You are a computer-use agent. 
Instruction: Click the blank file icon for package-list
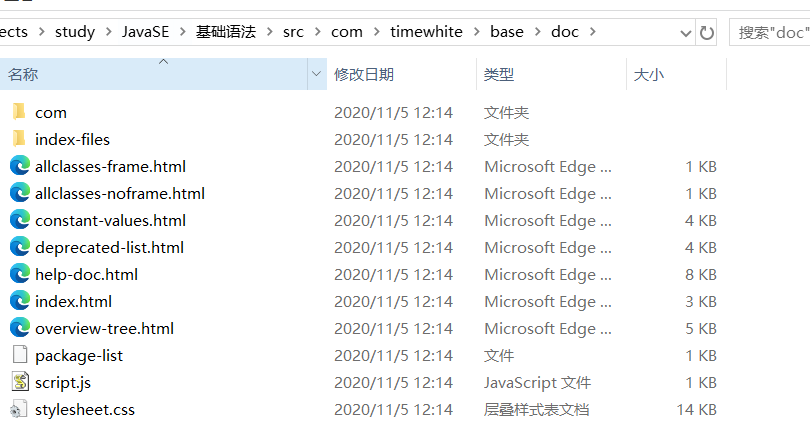point(19,355)
